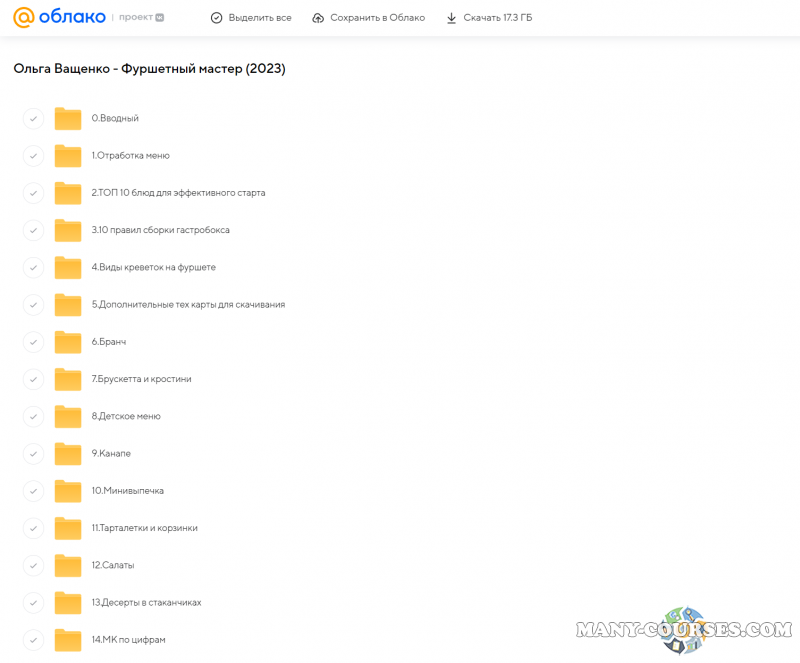This screenshot has height=663, width=800.
Task: Select checkbox for 7.Брускетта и кростини
Action: click(33, 380)
